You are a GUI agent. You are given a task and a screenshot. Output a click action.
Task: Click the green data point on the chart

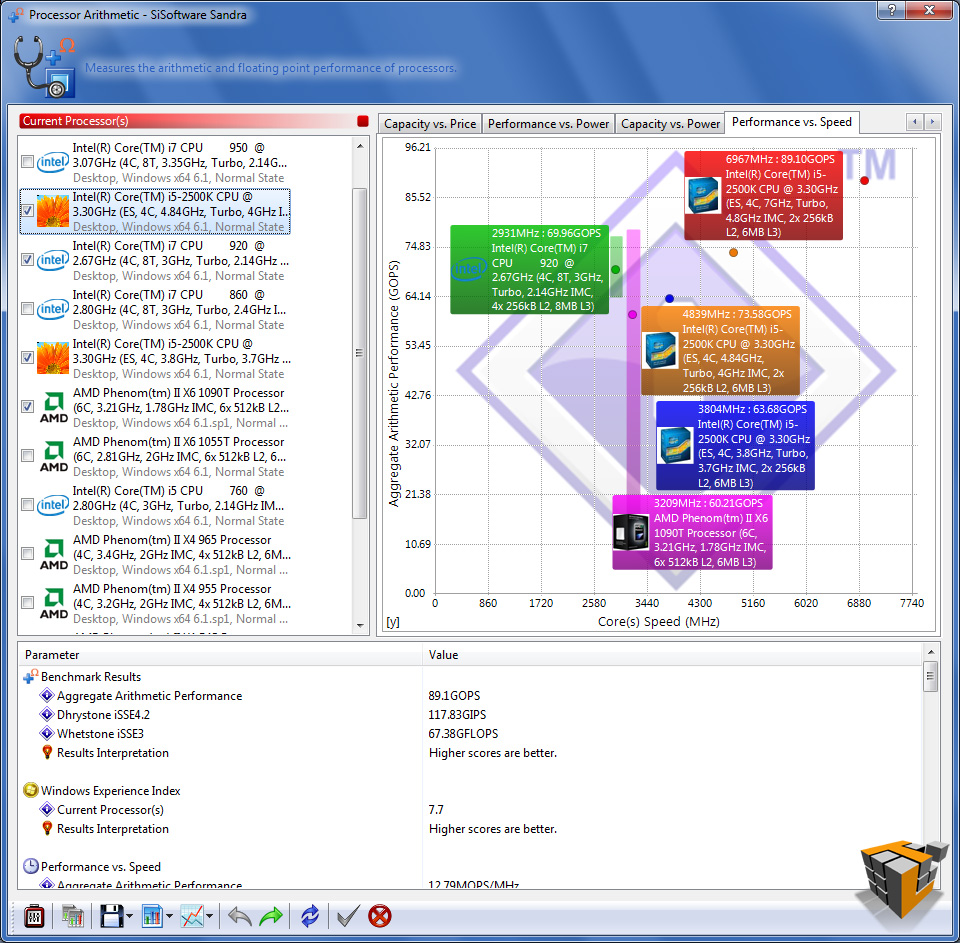pos(615,269)
